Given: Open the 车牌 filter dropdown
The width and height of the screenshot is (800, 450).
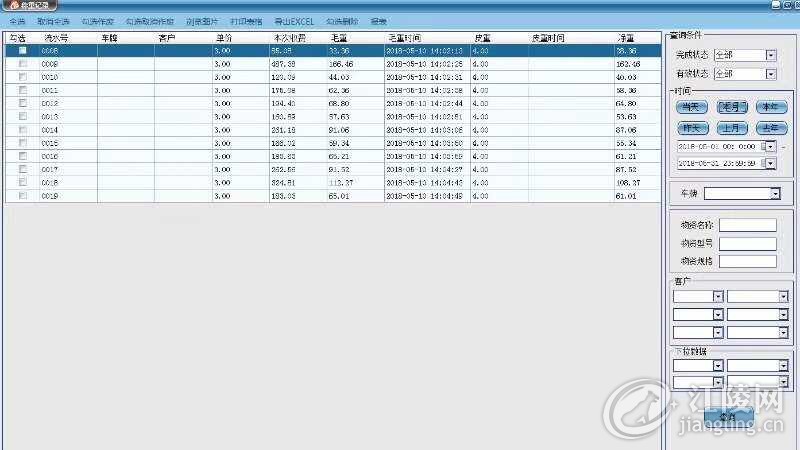Looking at the screenshot, I should click(775, 193).
